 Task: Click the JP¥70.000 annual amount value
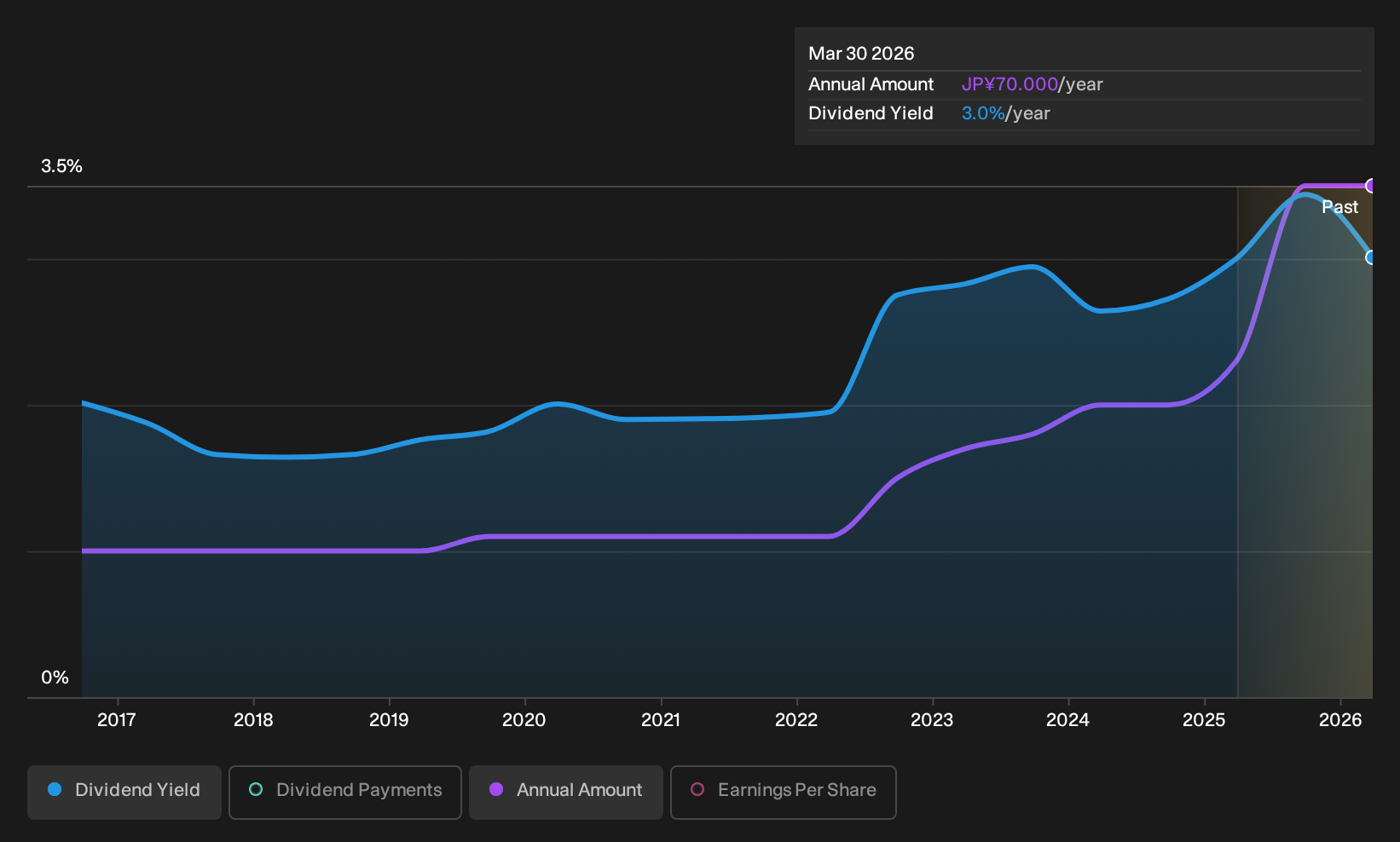coord(1010,84)
